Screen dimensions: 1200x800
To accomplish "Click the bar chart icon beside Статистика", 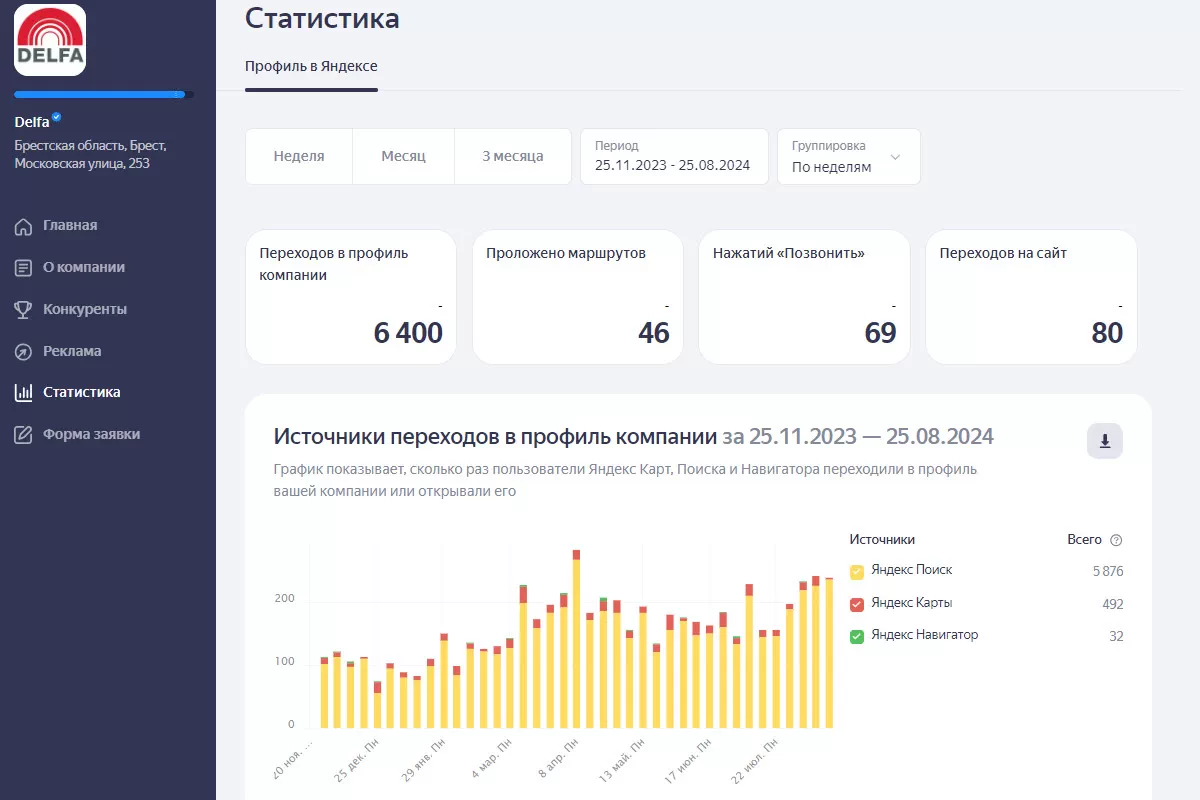I will pos(24,393).
